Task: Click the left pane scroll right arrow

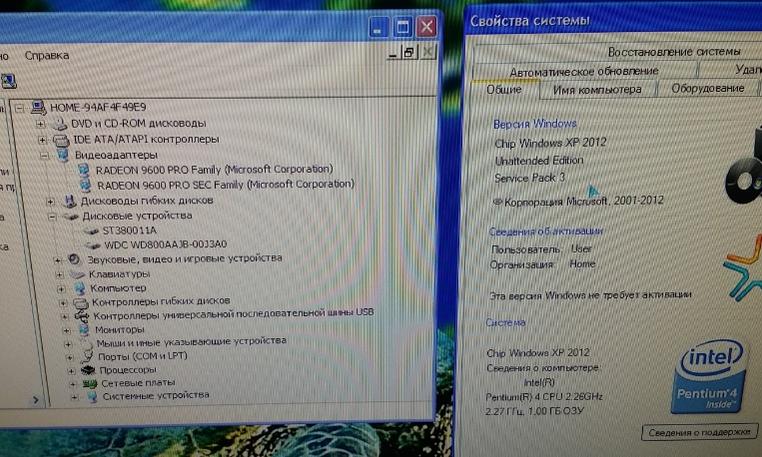Action: coord(35,400)
